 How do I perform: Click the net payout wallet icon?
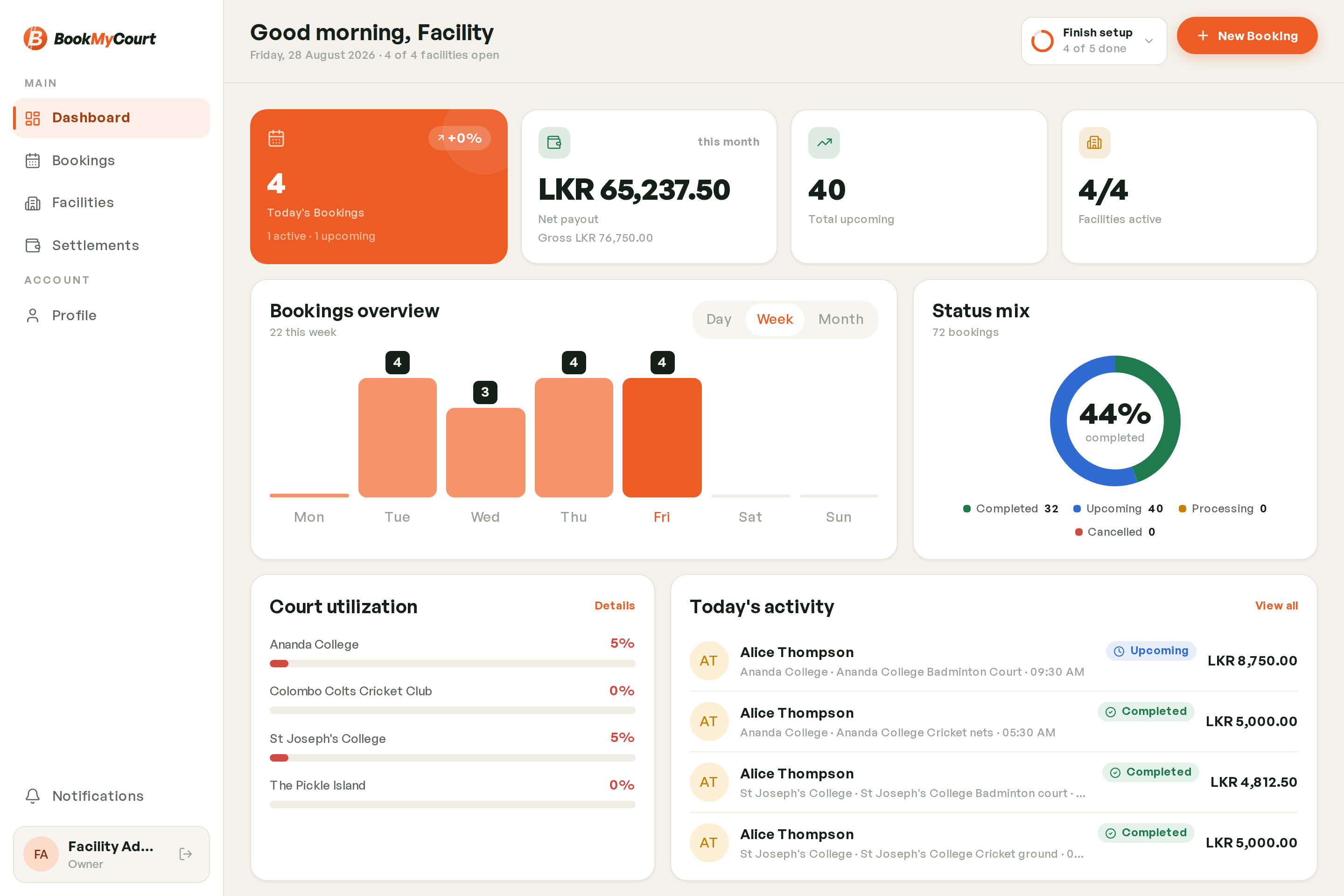coord(554,142)
